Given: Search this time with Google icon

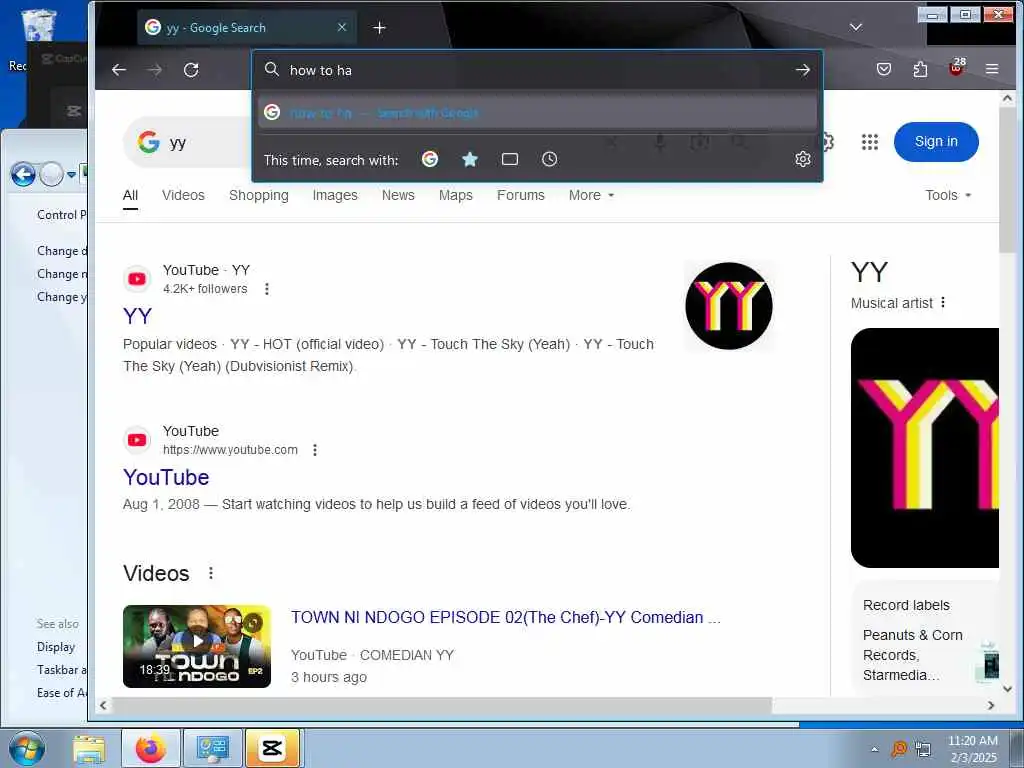Looking at the screenshot, I should coord(430,159).
